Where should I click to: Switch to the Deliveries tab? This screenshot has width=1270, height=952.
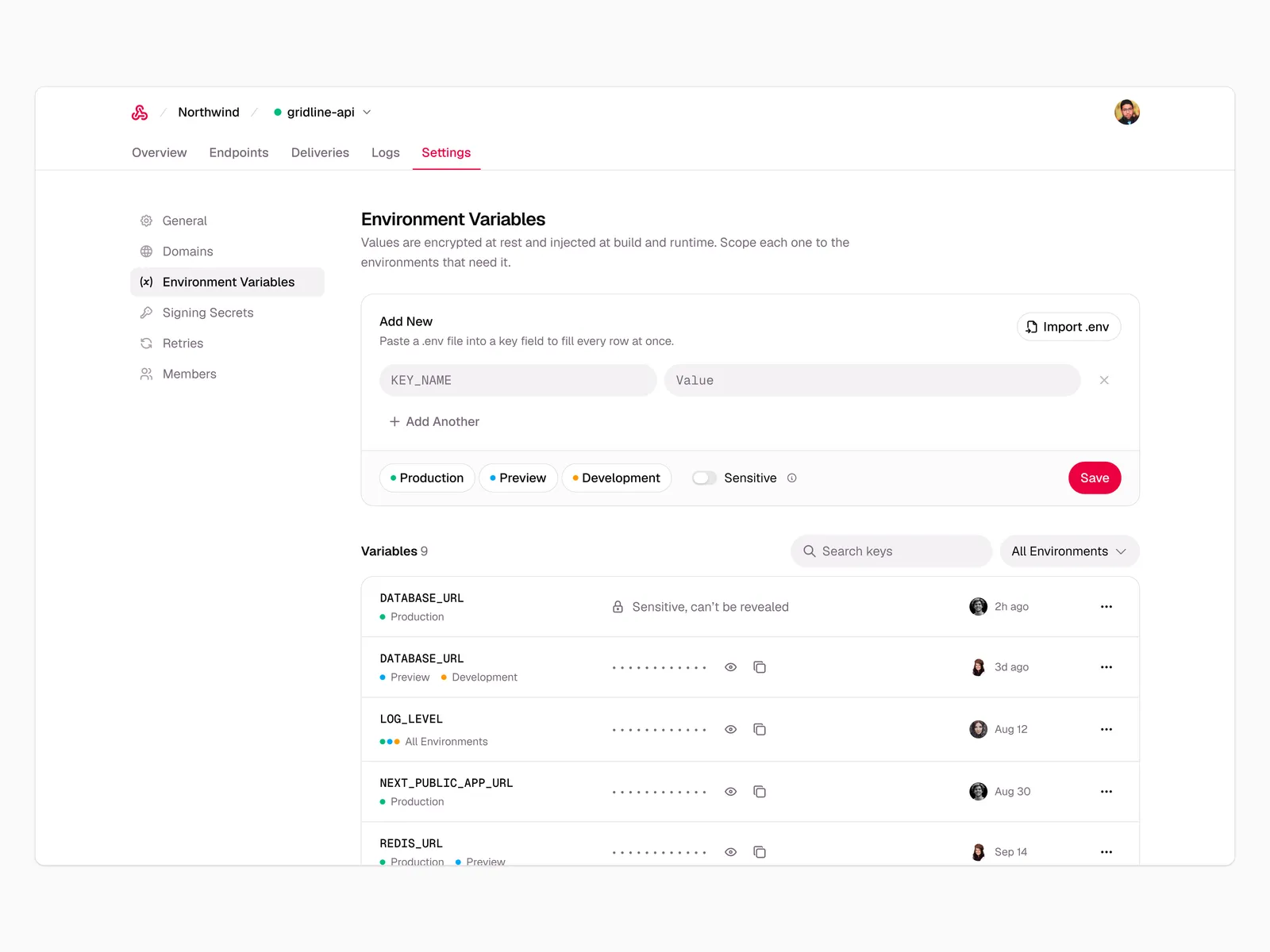point(320,152)
